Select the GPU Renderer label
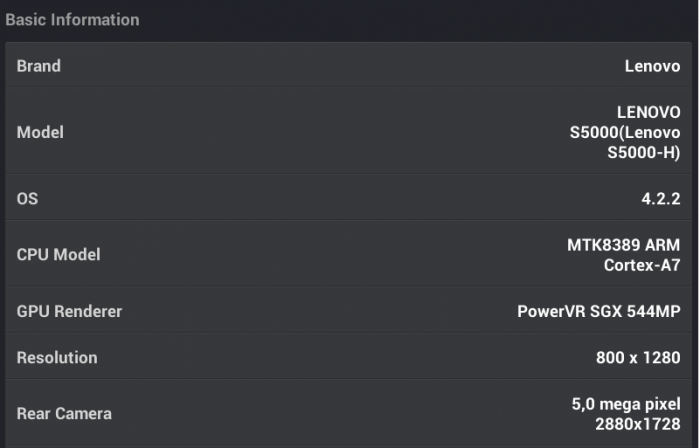Image resolution: width=700 pixels, height=448 pixels. (x=69, y=311)
